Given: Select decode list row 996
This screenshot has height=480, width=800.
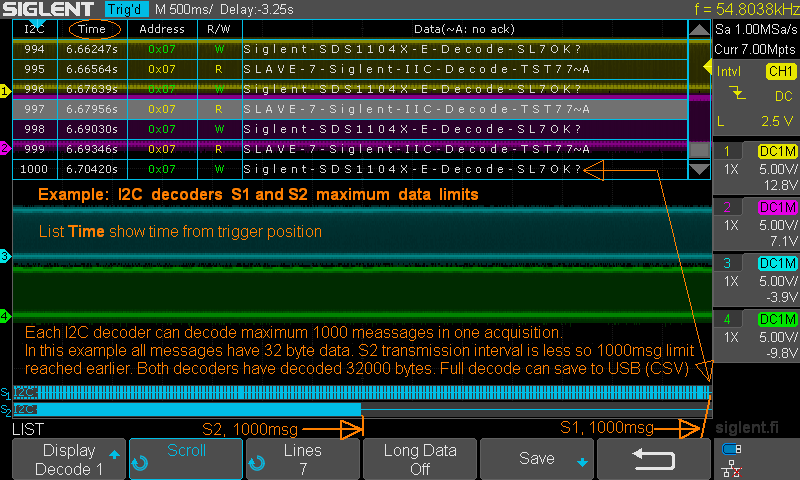Looking at the screenshot, I should (x=350, y=89).
